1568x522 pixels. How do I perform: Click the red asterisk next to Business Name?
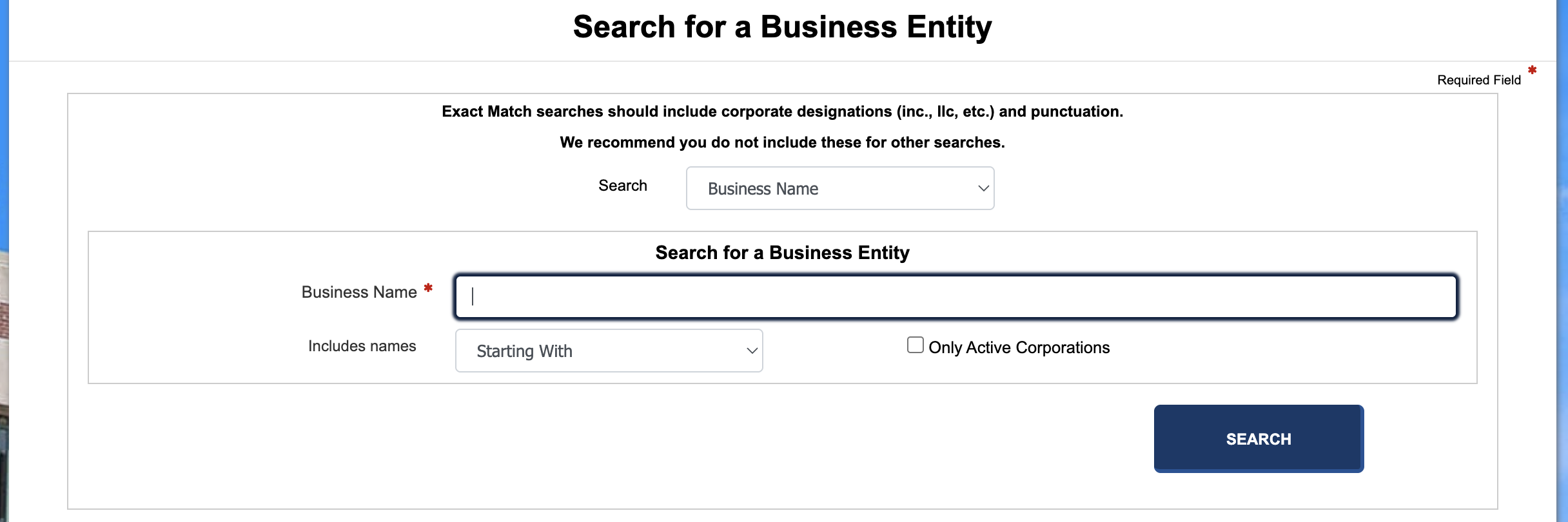click(428, 288)
